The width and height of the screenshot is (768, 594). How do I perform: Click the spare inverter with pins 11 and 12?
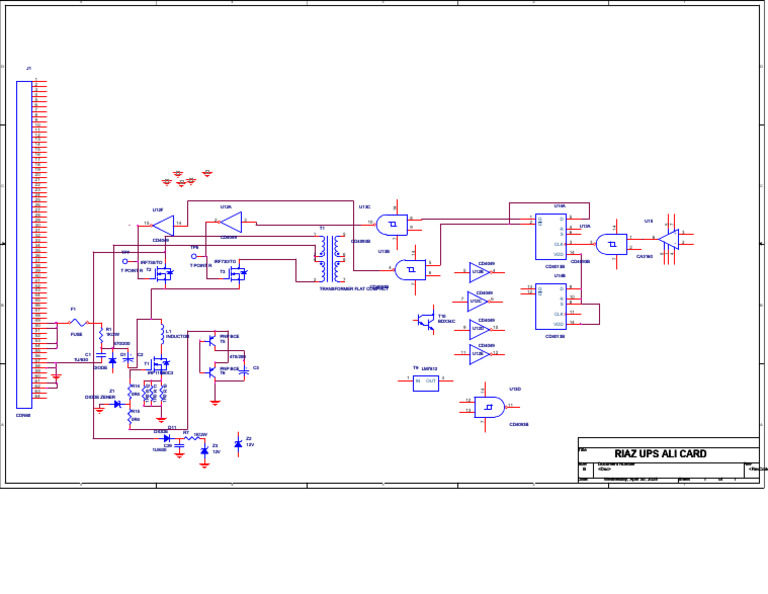click(479, 354)
